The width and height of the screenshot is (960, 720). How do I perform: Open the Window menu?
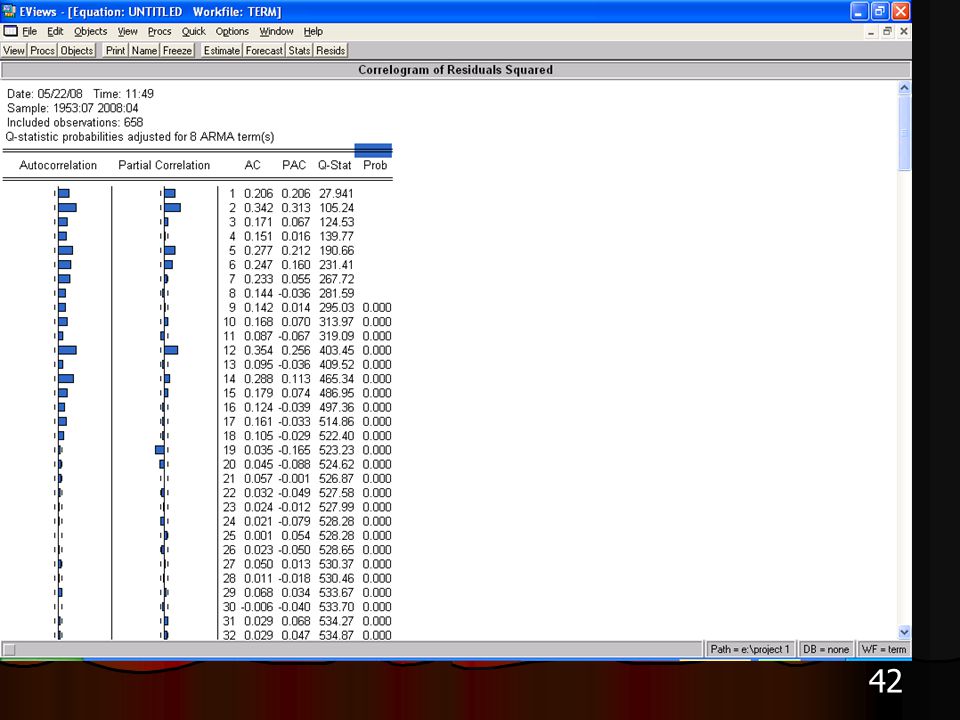[276, 31]
